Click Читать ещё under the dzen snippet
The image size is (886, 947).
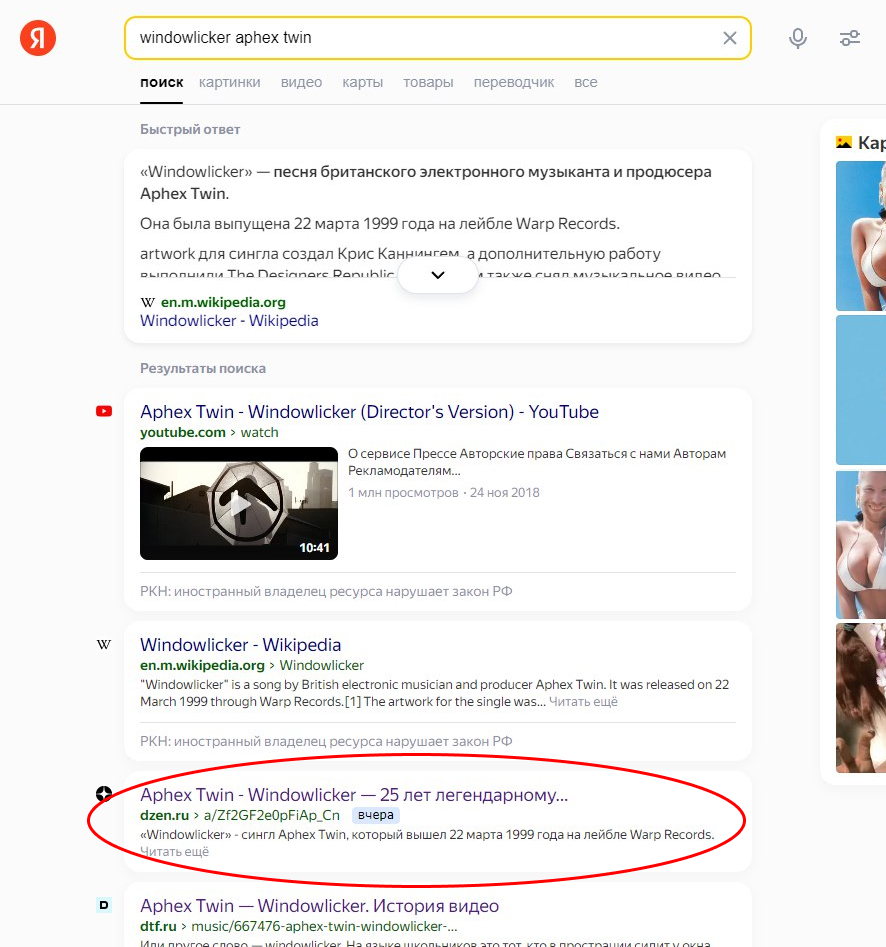(x=175, y=852)
